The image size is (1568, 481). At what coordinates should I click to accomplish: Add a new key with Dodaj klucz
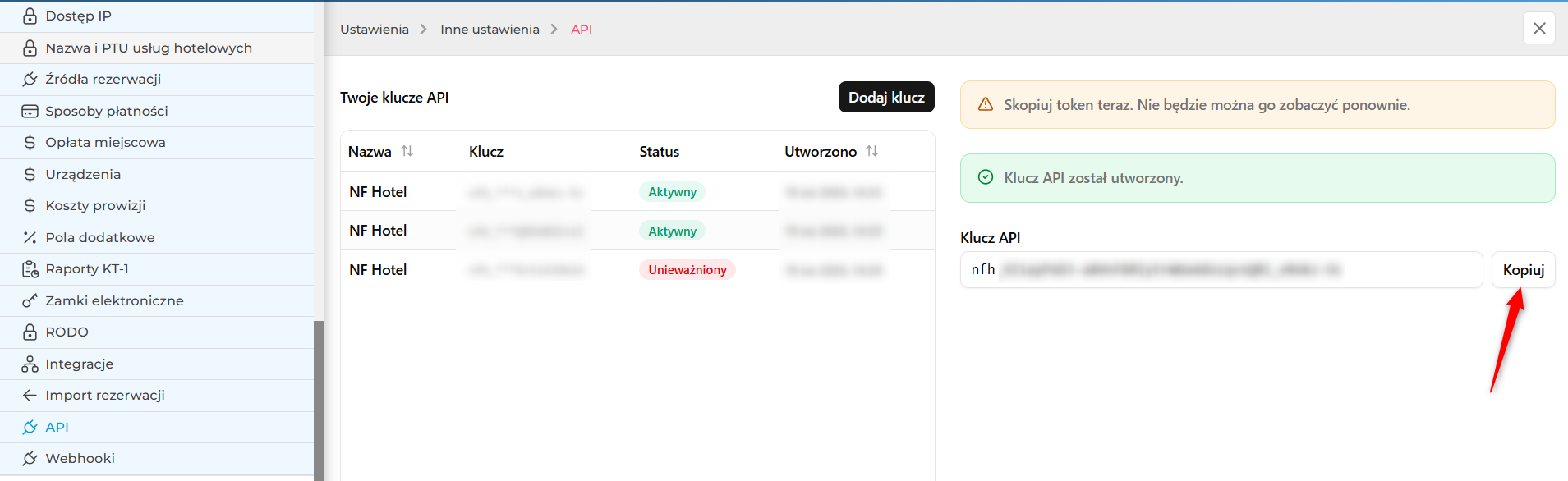click(x=886, y=97)
